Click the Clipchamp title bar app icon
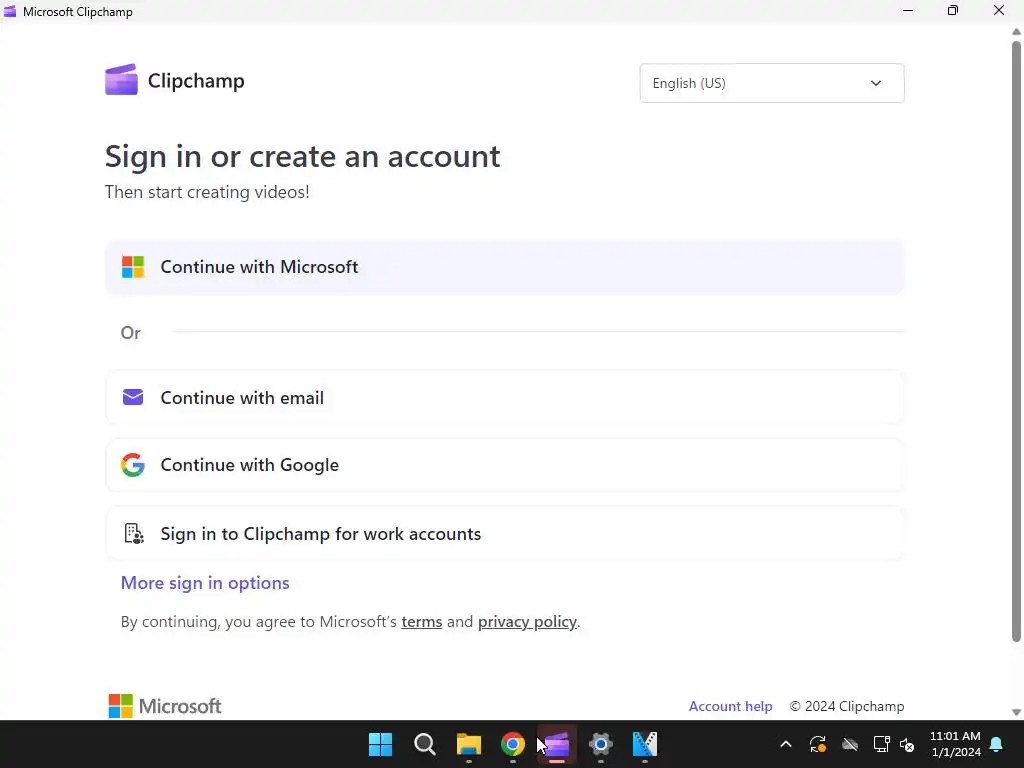 tap(9, 11)
